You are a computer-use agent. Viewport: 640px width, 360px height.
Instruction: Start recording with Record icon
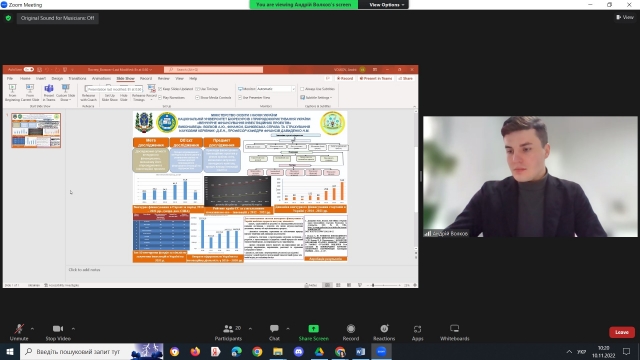click(x=351, y=332)
